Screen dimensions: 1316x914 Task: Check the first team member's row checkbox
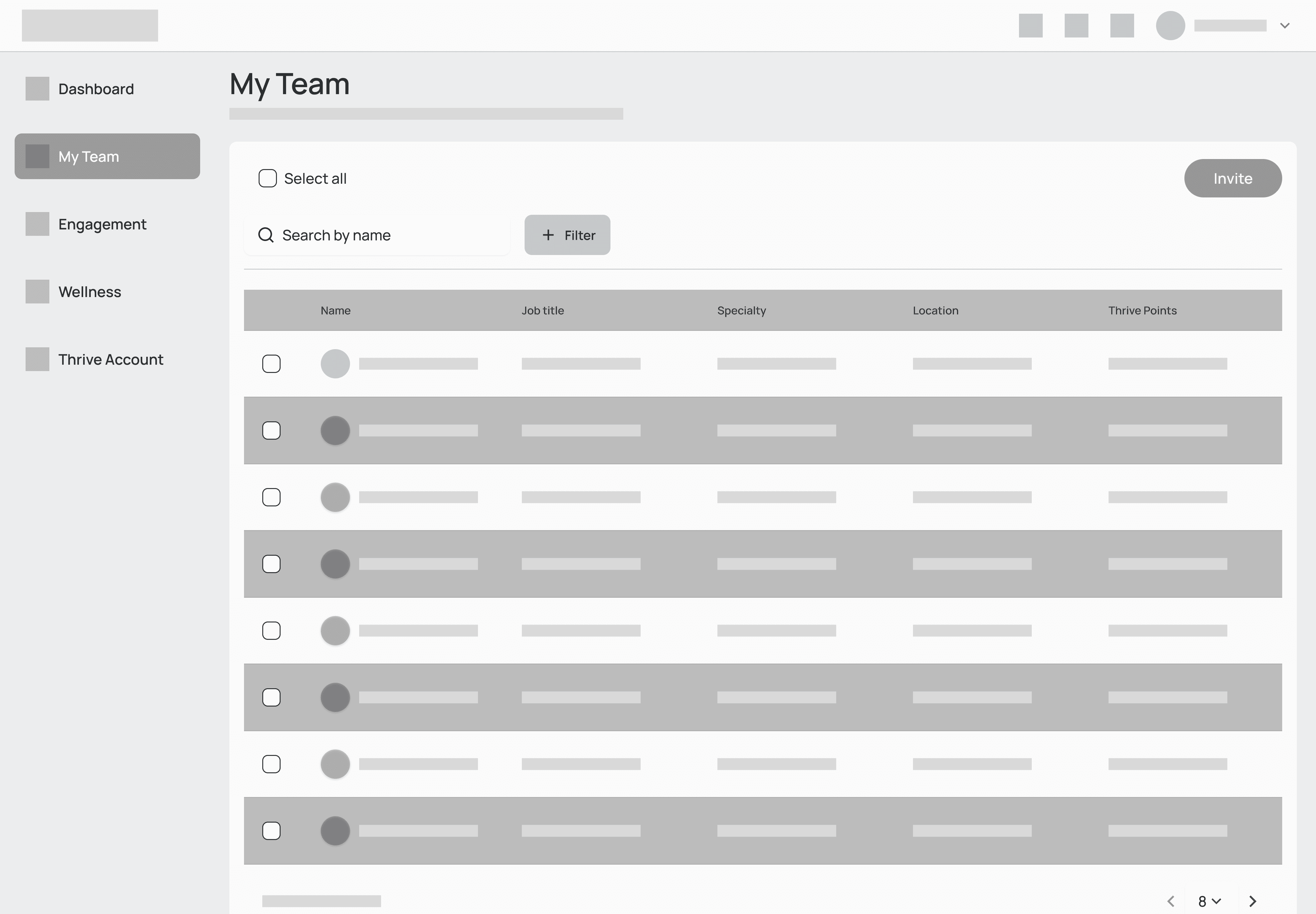pos(271,363)
